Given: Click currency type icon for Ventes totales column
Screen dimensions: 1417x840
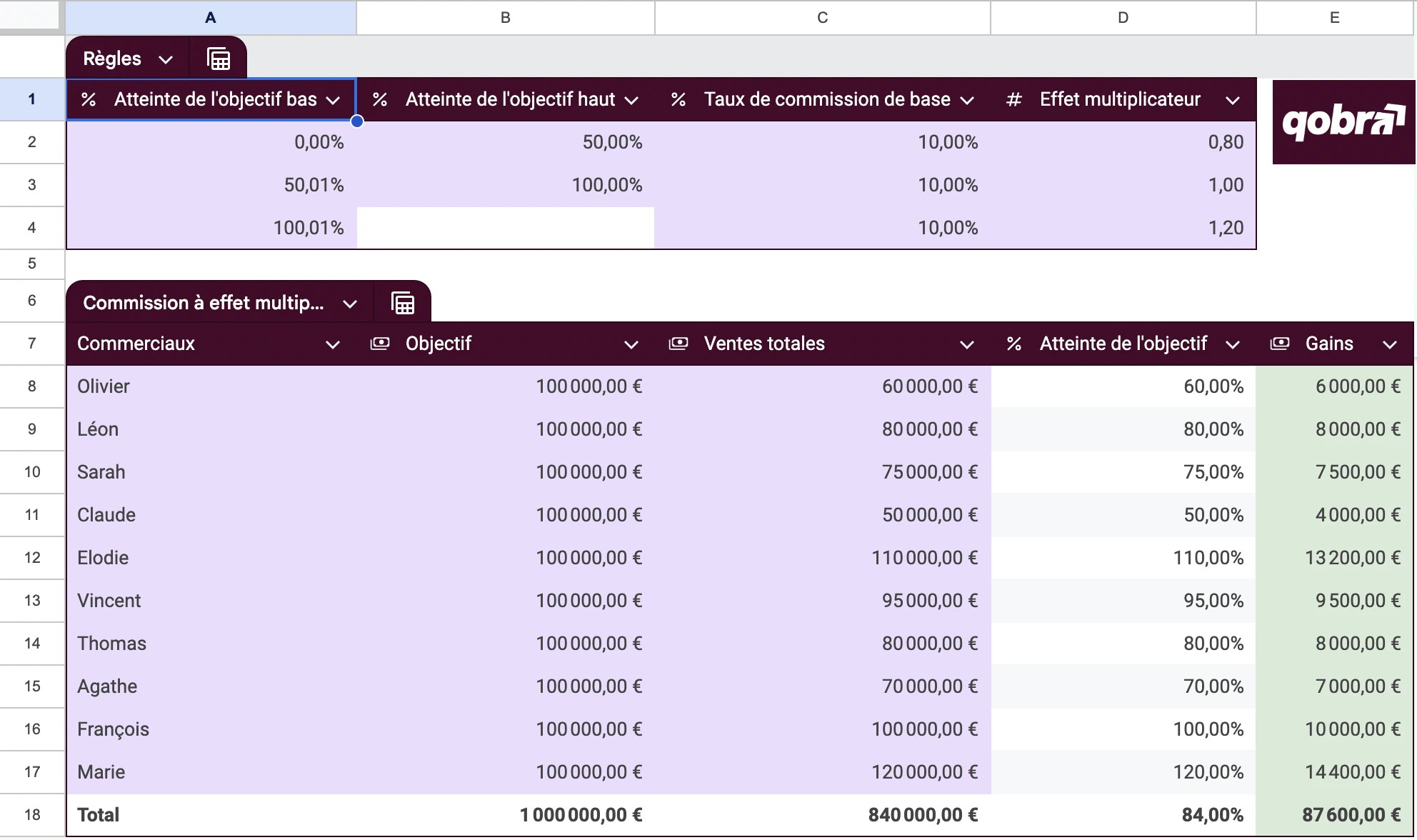Looking at the screenshot, I should 679,344.
